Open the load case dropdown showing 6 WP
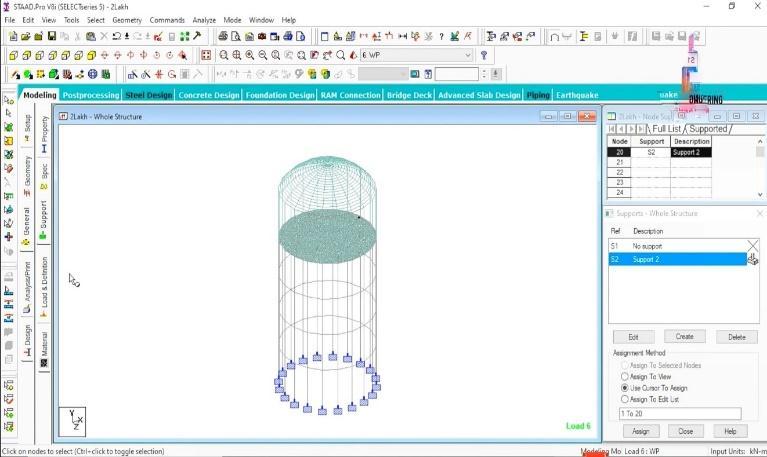This screenshot has height=457, width=767. pyautogui.click(x=416, y=55)
